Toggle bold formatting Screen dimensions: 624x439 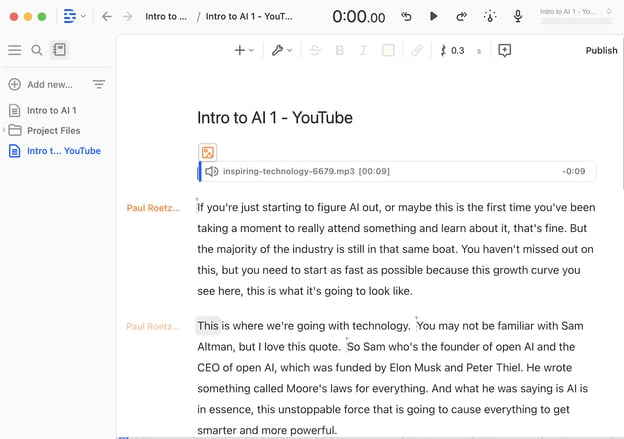(x=339, y=50)
